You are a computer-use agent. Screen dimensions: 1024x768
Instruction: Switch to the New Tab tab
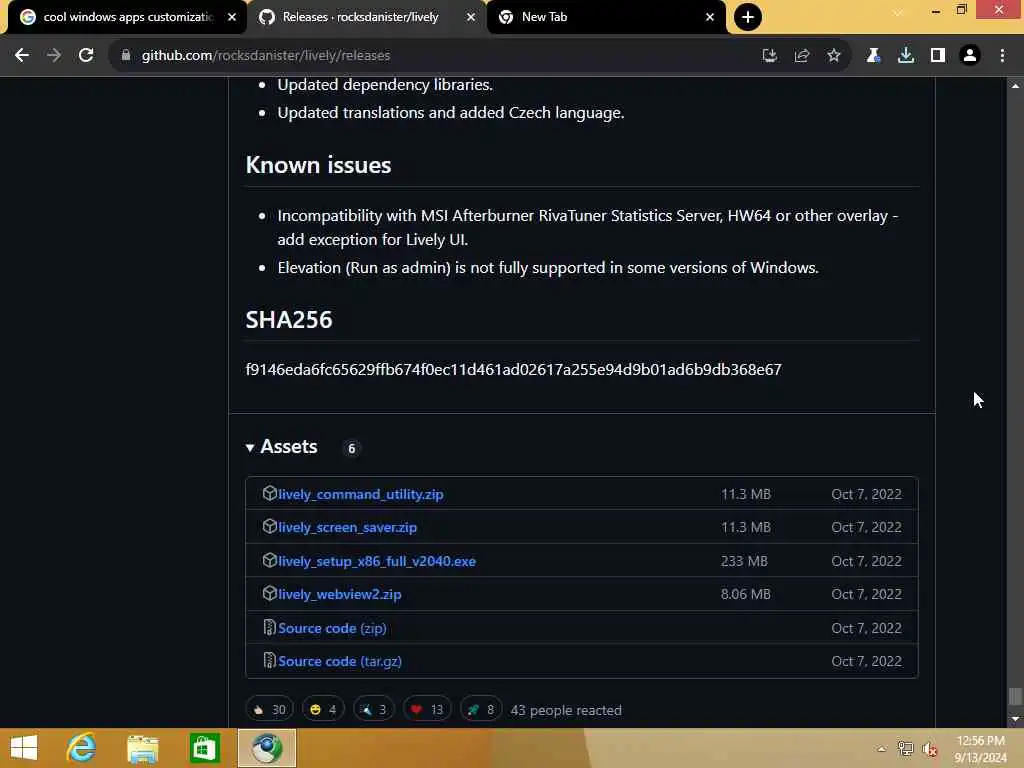point(605,17)
